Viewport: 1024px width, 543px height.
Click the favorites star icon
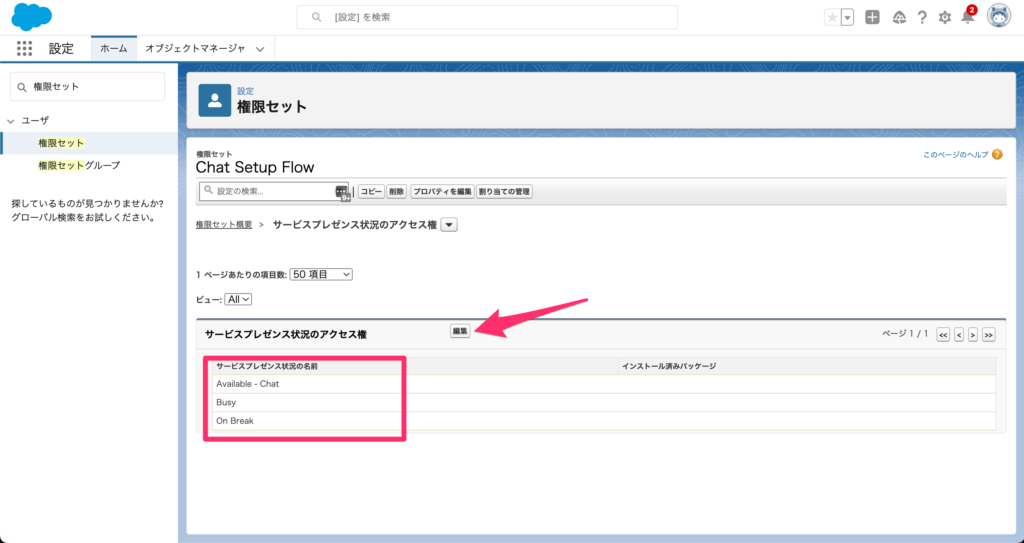832,18
